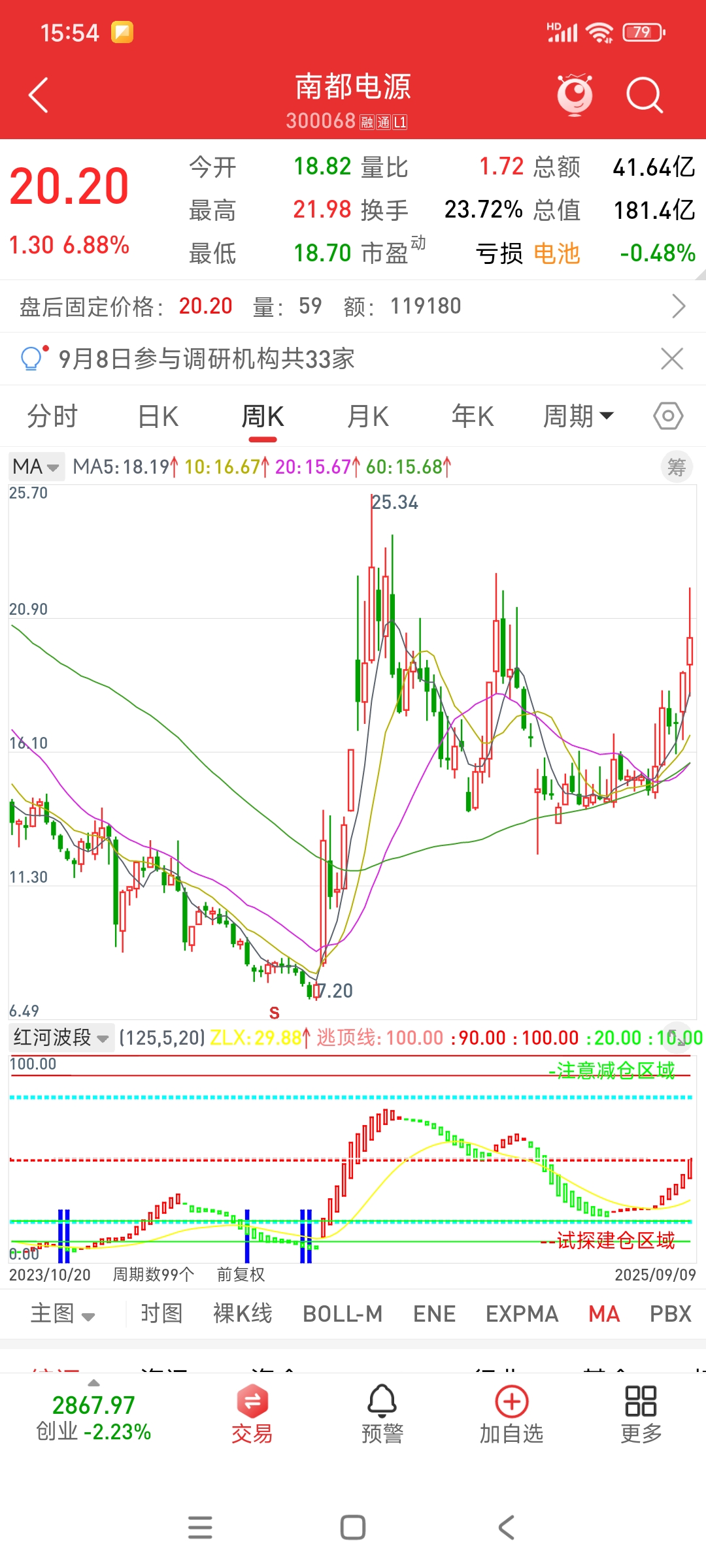Select EXPMA indicator

pyautogui.click(x=522, y=1313)
